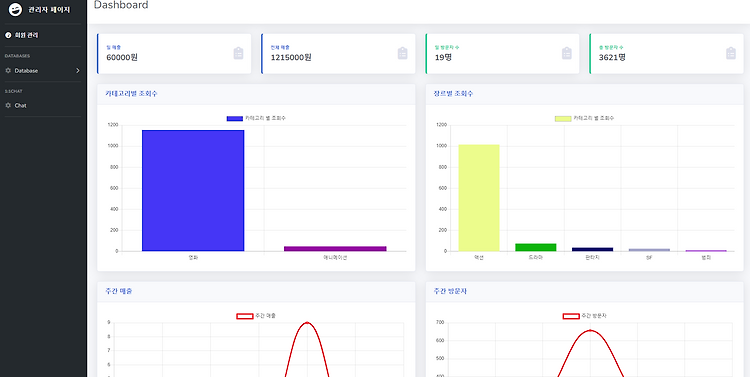750x377 pixels.
Task: Toggle the blue legend of category chart
Action: tap(256, 118)
